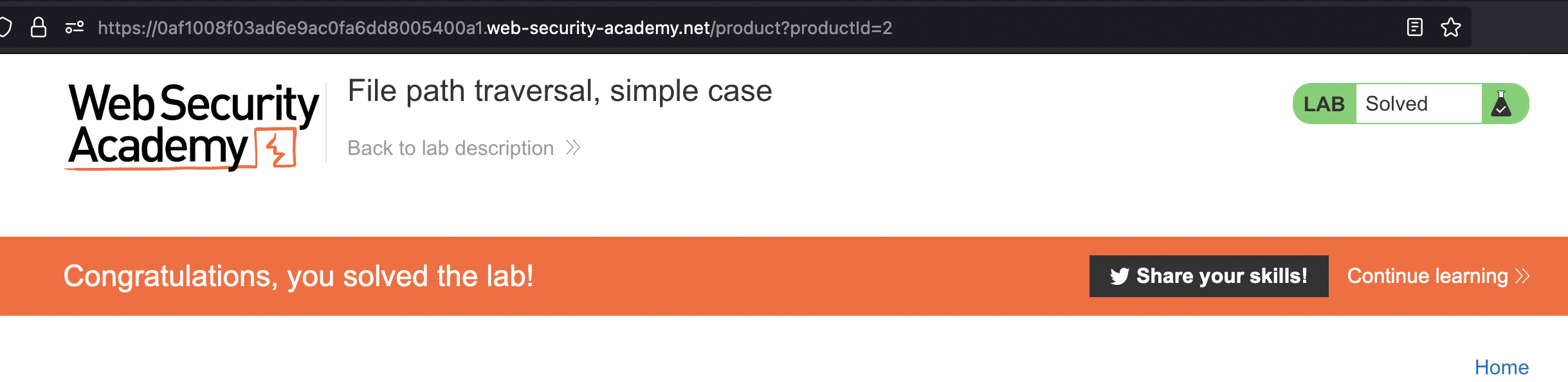Click the Congratulations banner message
1568x382 pixels.
298,277
